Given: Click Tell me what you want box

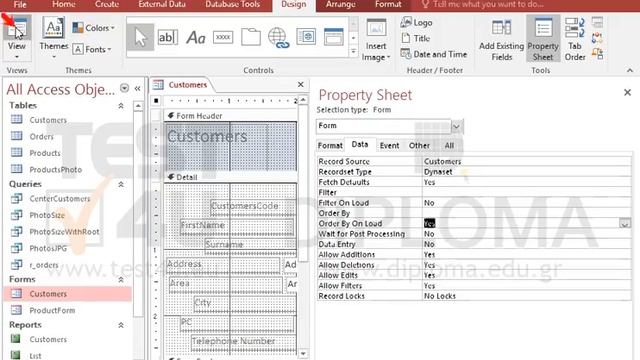Looking at the screenshot, I should coord(482,4).
